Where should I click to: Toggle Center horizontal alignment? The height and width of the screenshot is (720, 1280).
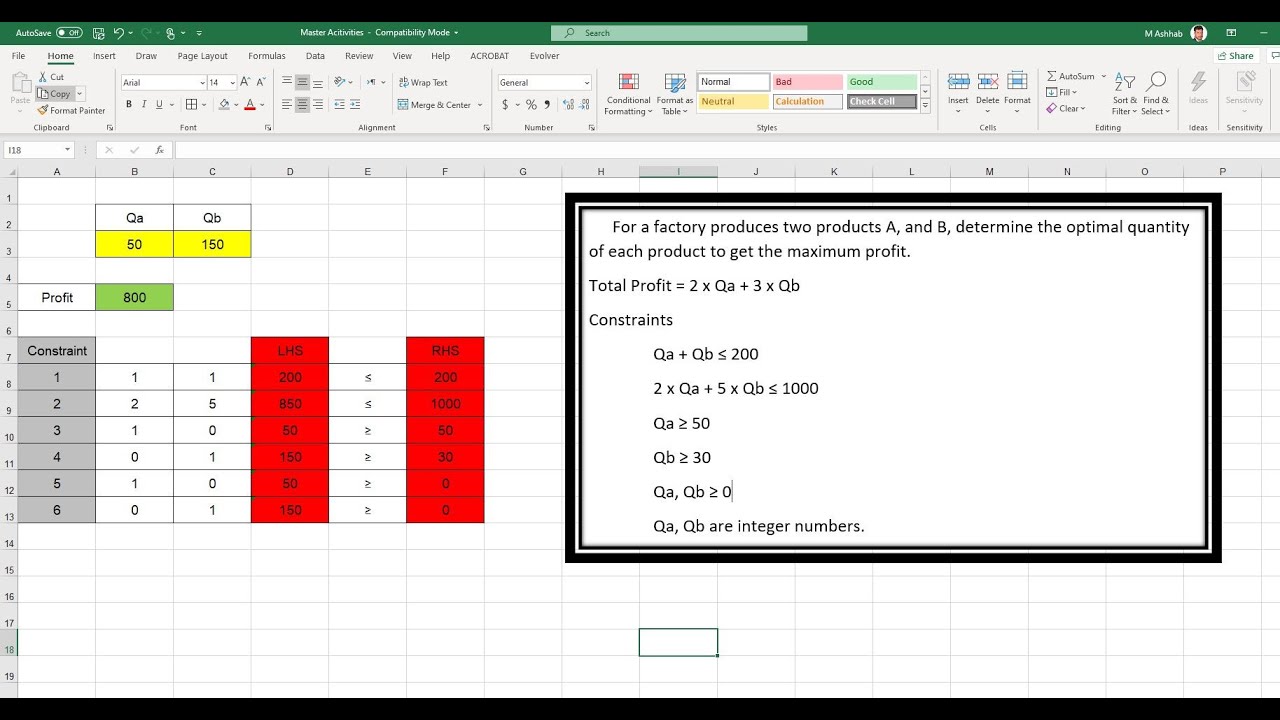(x=302, y=104)
